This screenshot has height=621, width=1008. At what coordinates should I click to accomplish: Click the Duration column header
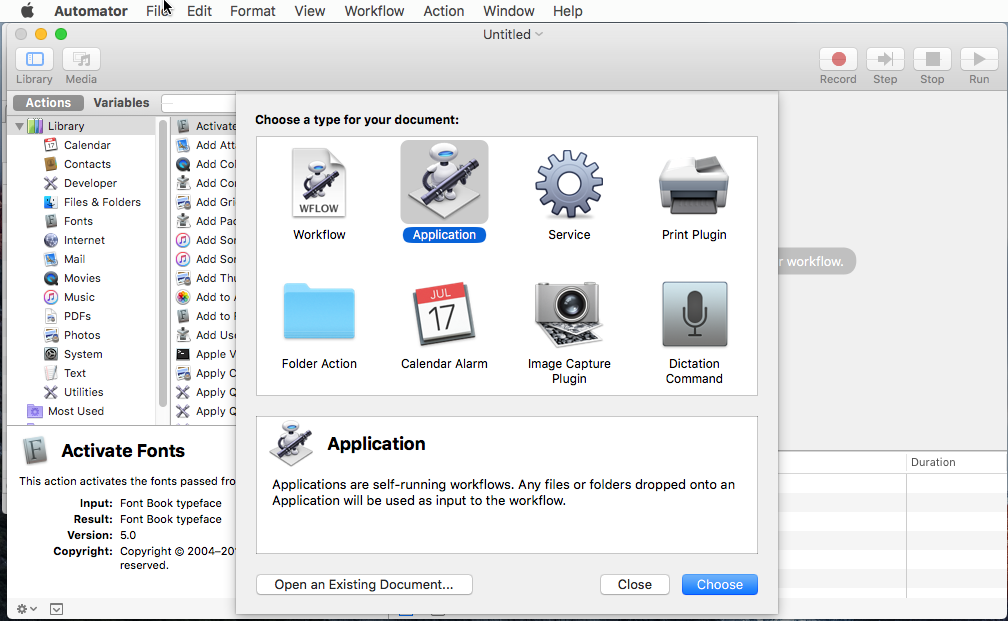click(x=956, y=462)
